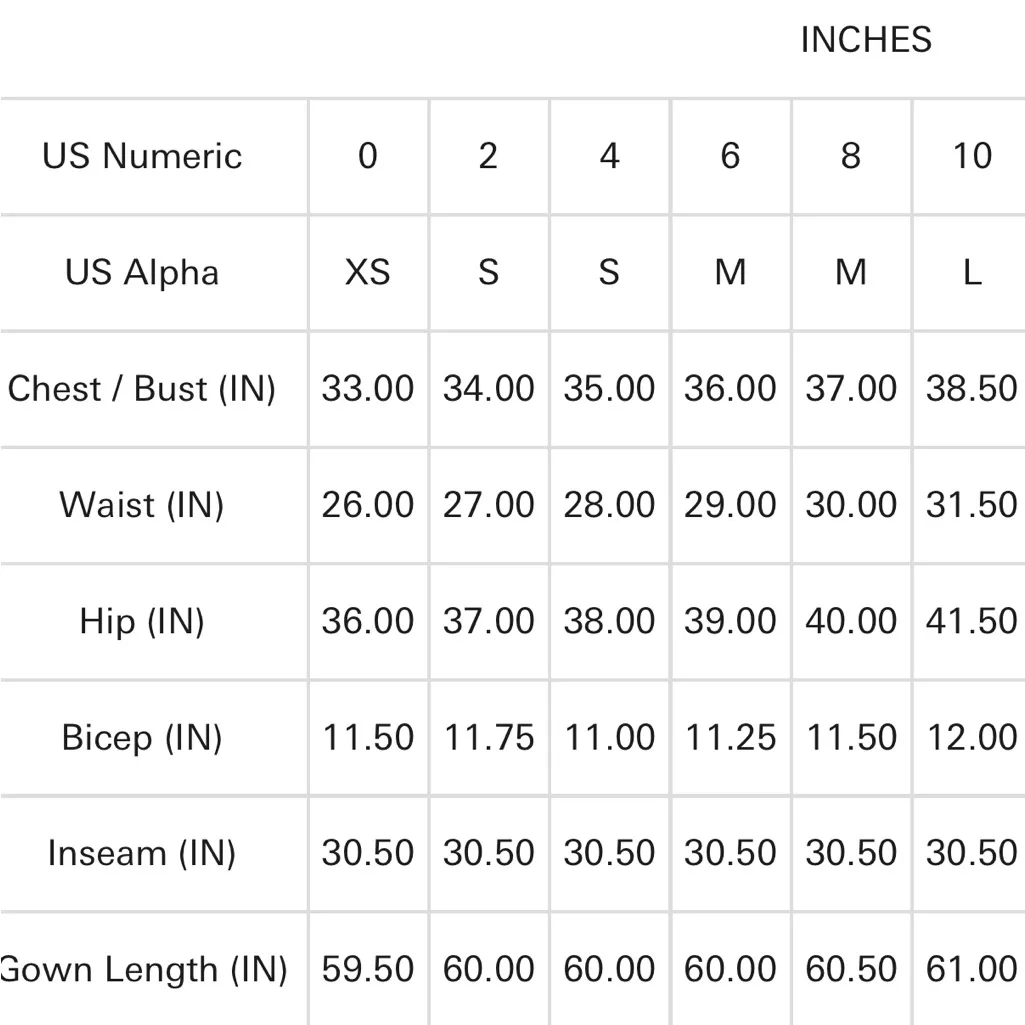
Task: Select the 26.00 waist measurement cell
Action: (x=368, y=504)
